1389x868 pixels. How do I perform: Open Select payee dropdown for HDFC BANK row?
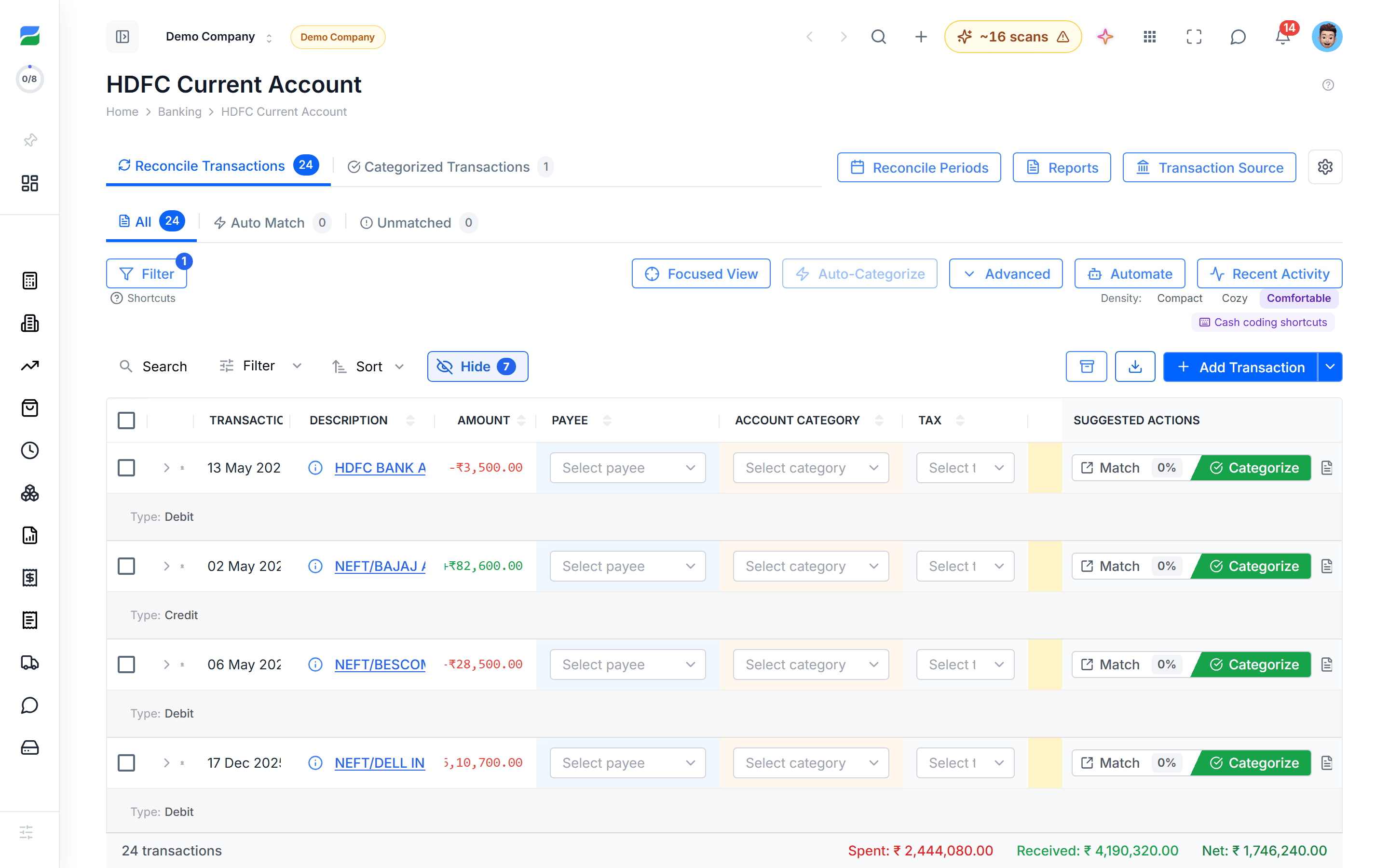coord(627,468)
